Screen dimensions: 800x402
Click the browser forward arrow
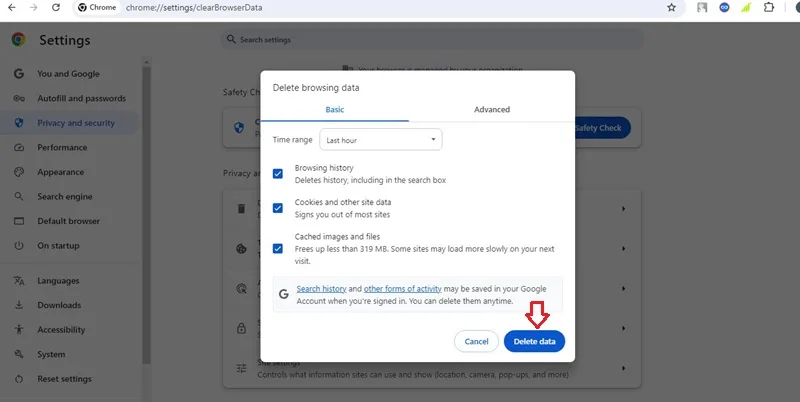pos(33,8)
